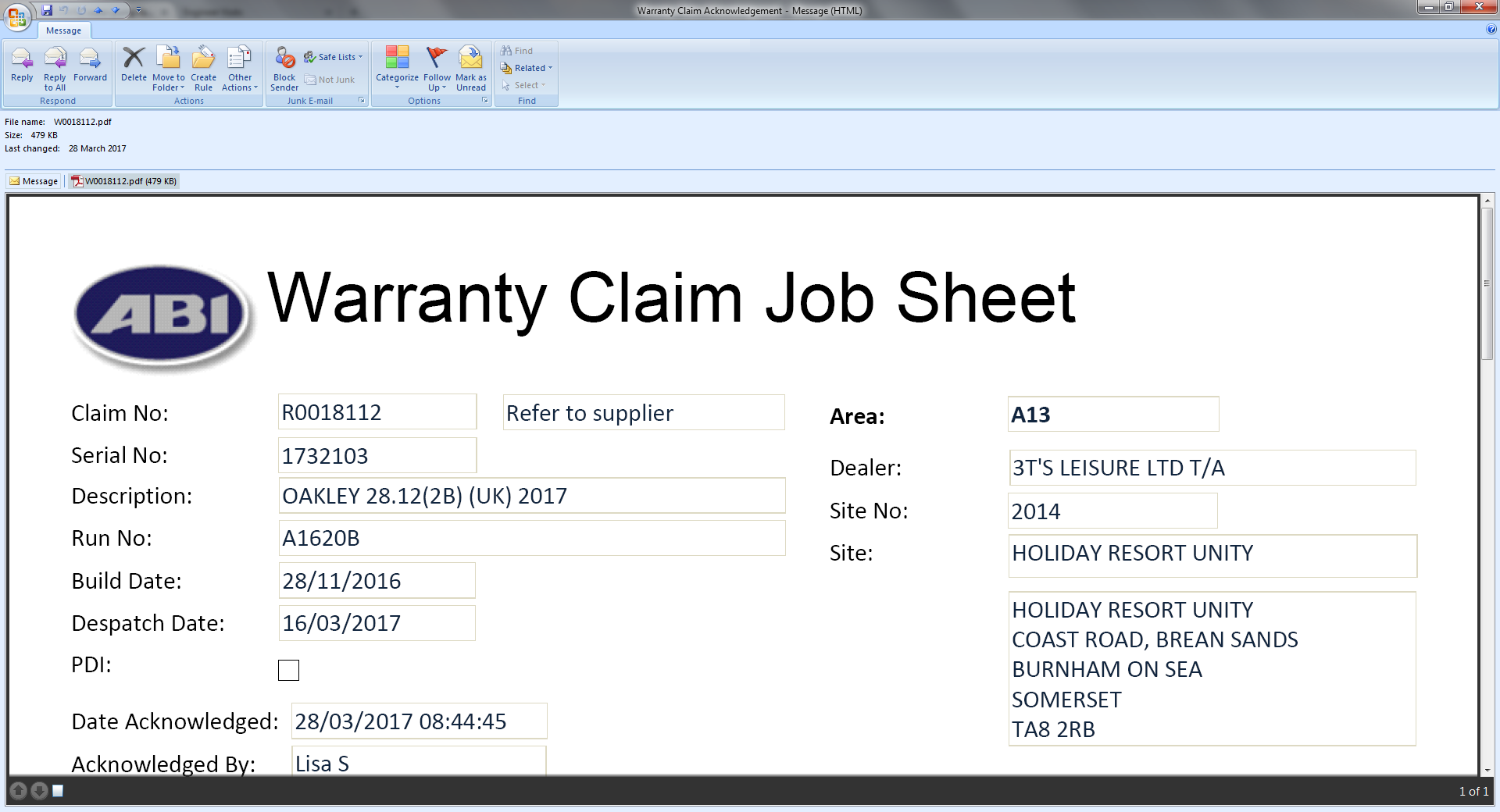The image size is (1500, 812).
Task: Switch to the Message body view tab
Action: pos(34,181)
